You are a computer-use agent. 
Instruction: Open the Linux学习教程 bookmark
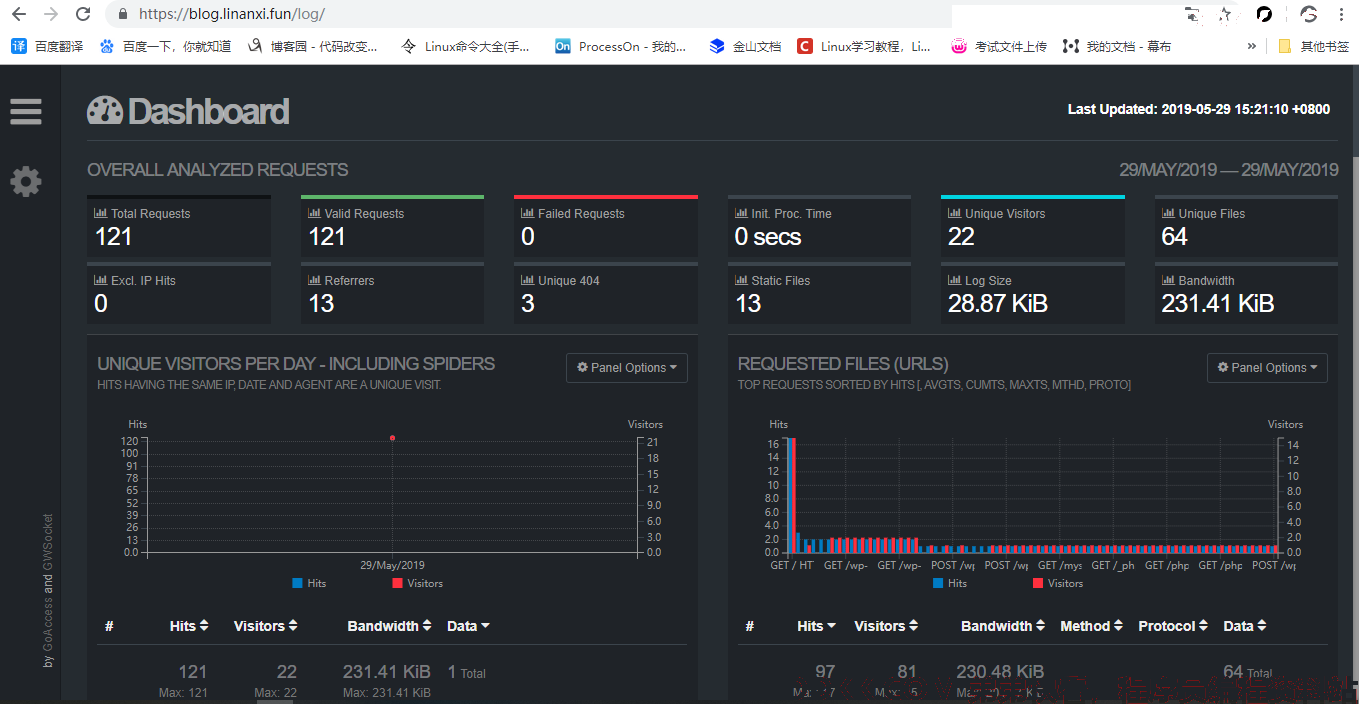point(864,46)
